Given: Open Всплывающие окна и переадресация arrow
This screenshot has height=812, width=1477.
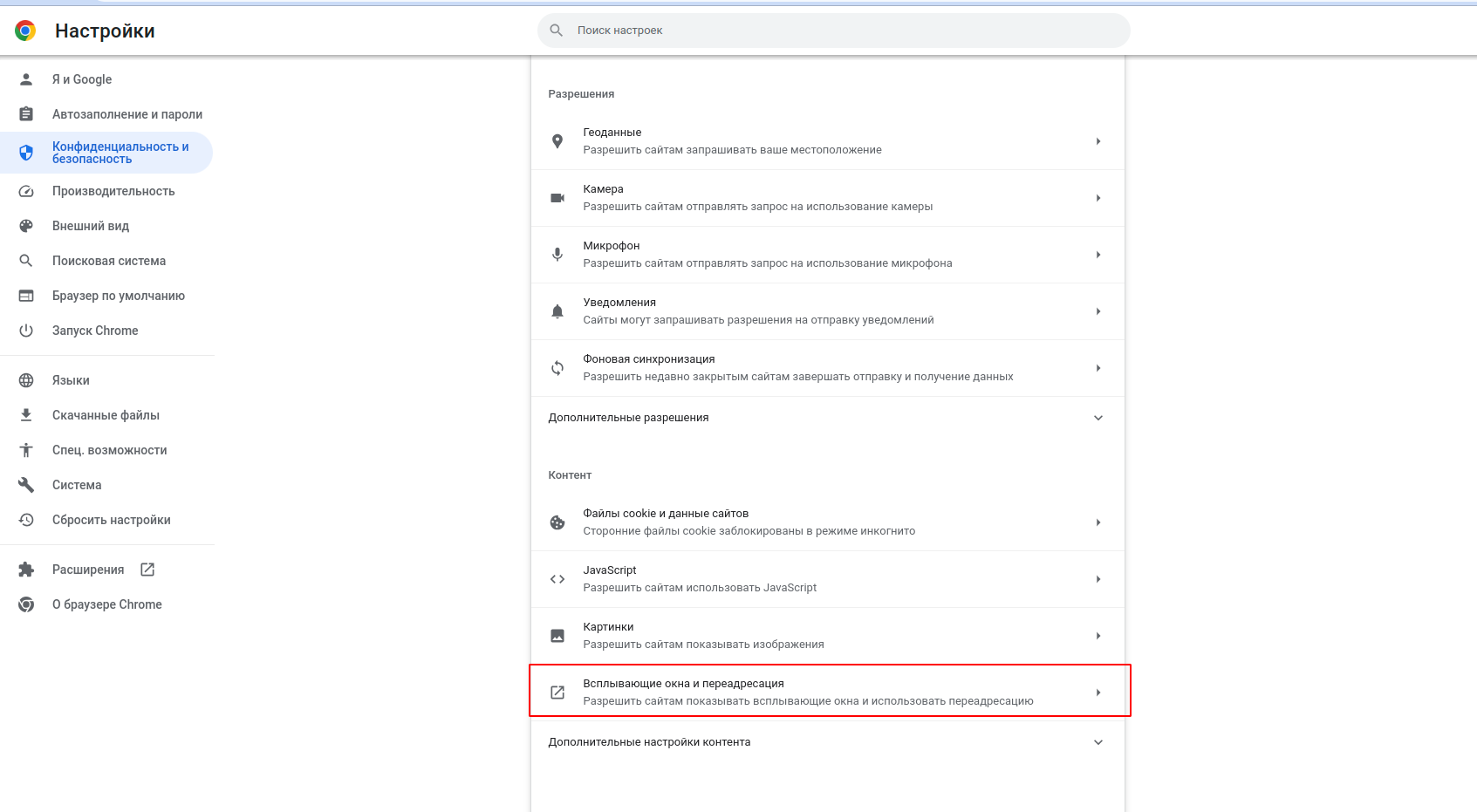Looking at the screenshot, I should point(1098,693).
